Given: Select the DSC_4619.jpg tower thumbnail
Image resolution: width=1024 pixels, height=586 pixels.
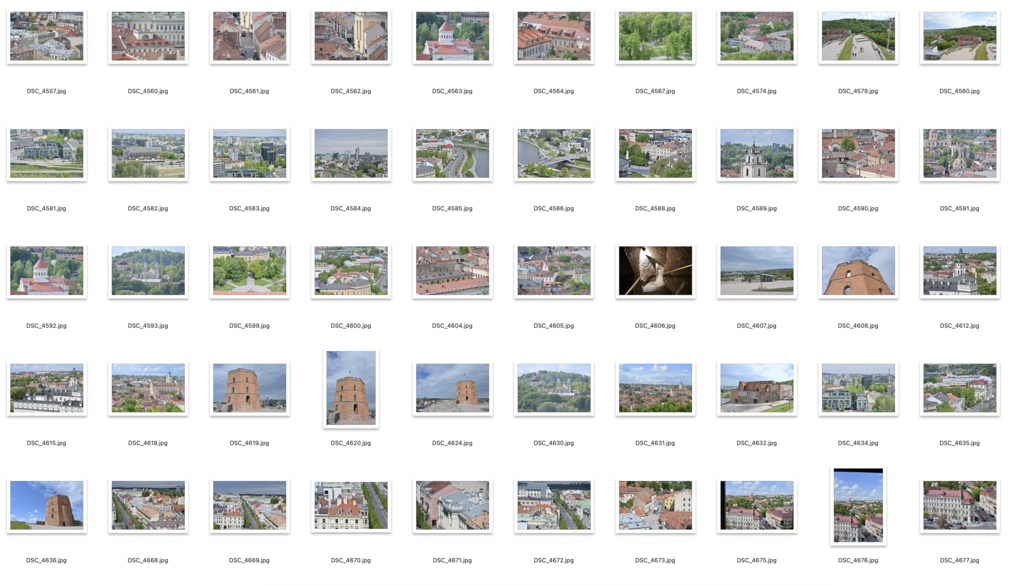Looking at the screenshot, I should pyautogui.click(x=249, y=388).
